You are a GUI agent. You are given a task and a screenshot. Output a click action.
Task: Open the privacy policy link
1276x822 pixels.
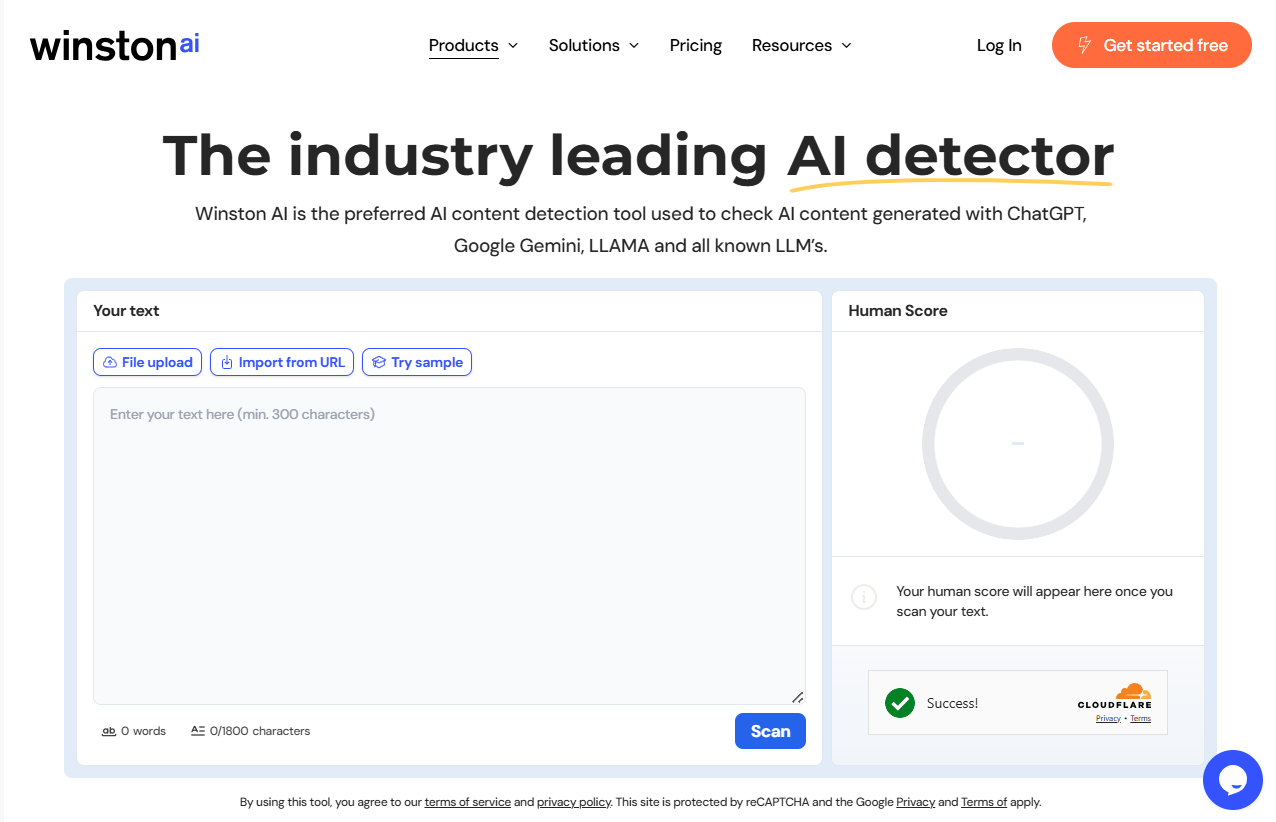574,802
